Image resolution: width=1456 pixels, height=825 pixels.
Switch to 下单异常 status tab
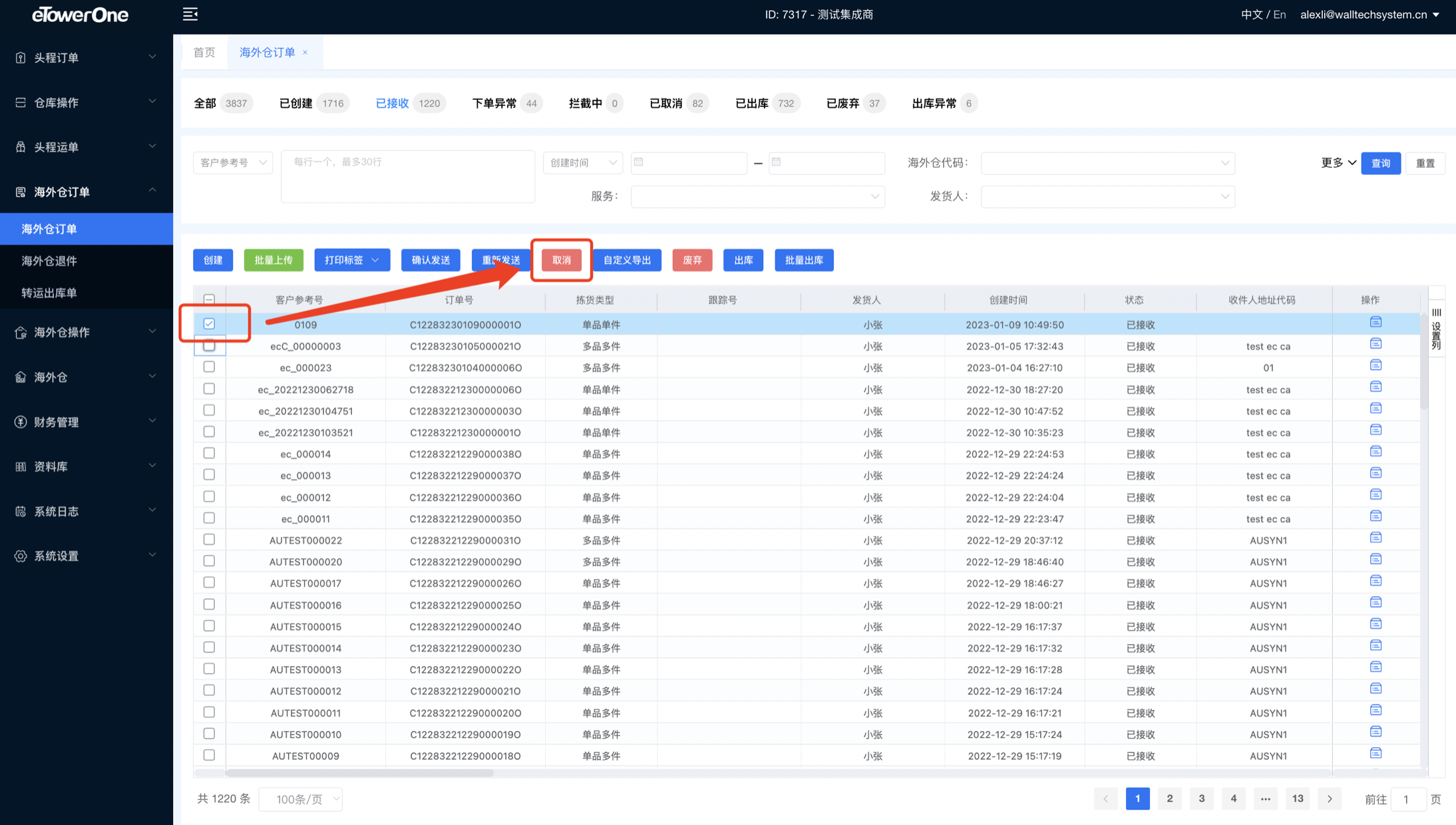pos(506,103)
